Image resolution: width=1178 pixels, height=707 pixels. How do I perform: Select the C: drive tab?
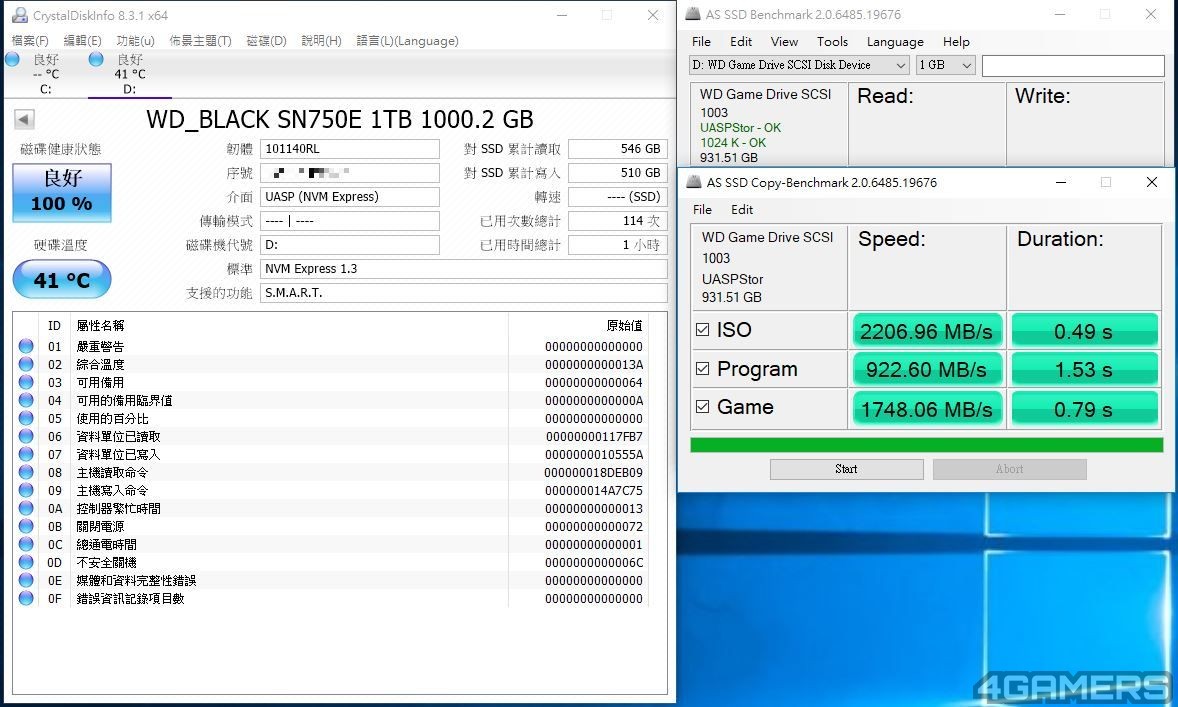point(46,74)
